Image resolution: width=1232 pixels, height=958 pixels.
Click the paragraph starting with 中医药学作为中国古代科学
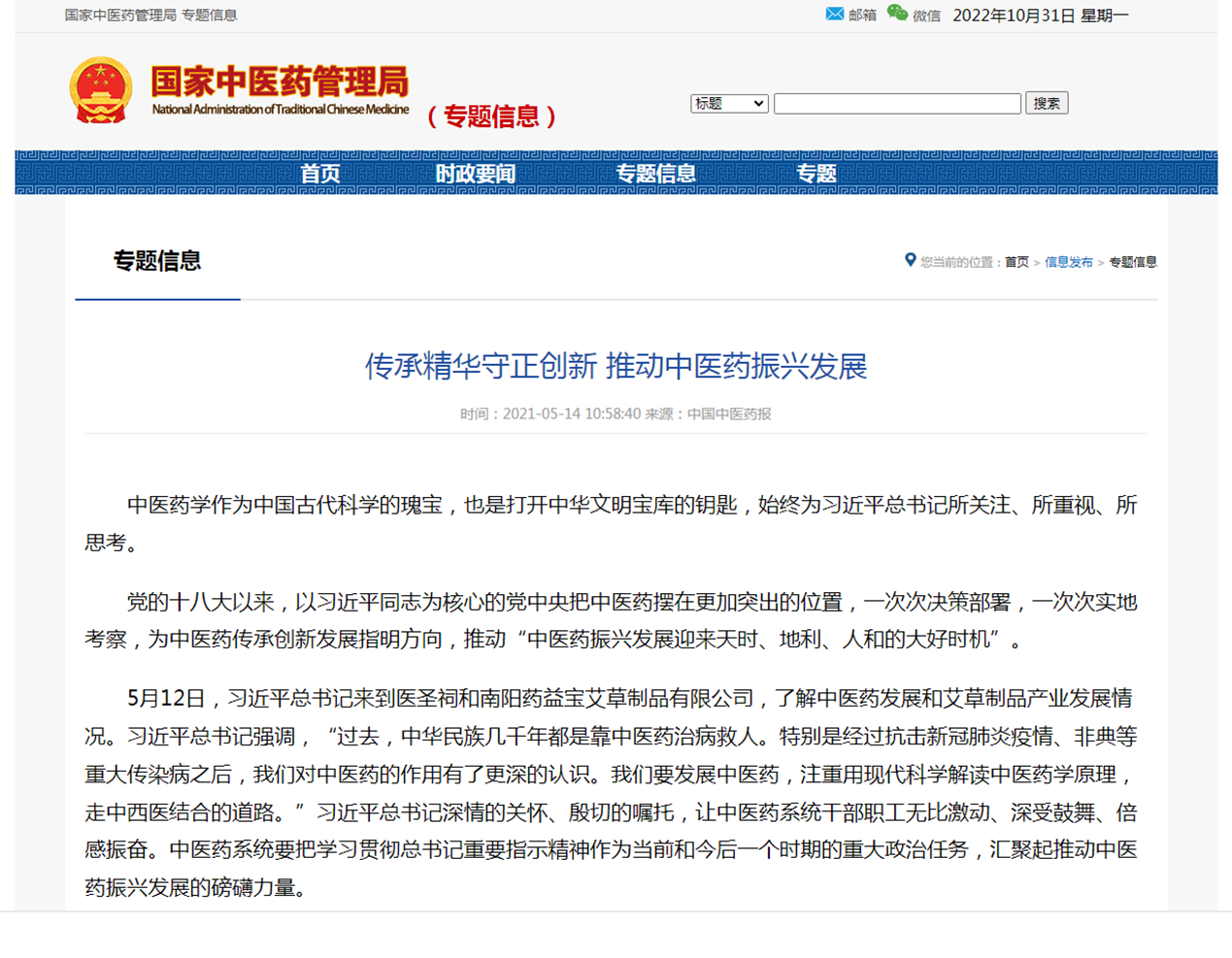click(611, 523)
